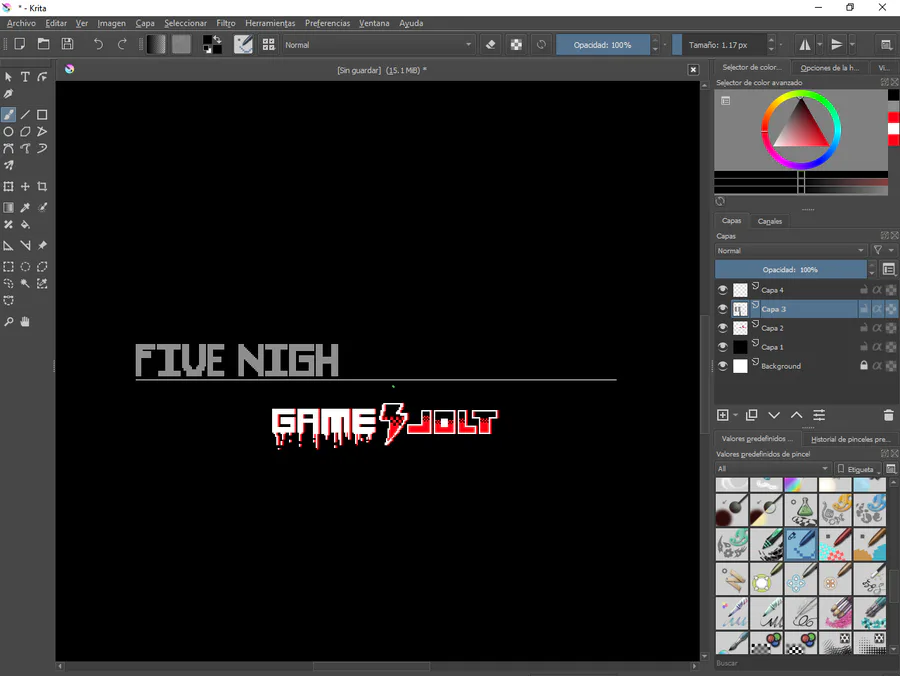
Task: Select the Crop tool
Action: click(42, 187)
